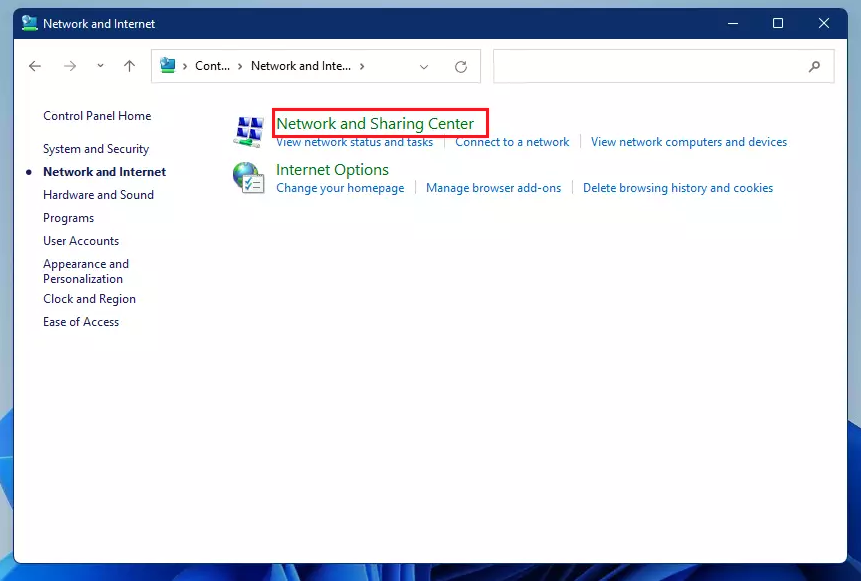Click the Internet Options globe icon

pyautogui.click(x=248, y=177)
